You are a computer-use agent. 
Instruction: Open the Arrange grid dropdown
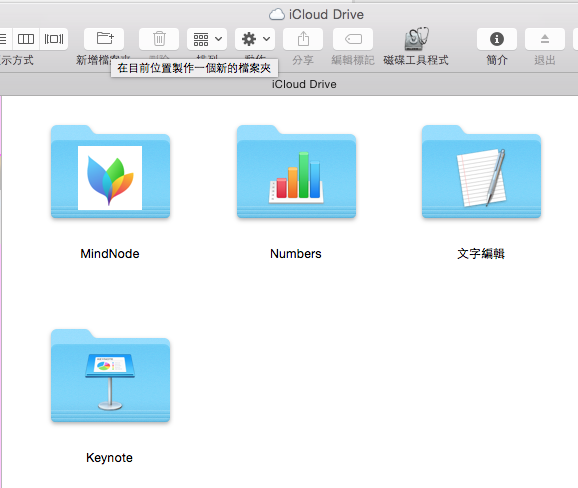click(x=207, y=39)
